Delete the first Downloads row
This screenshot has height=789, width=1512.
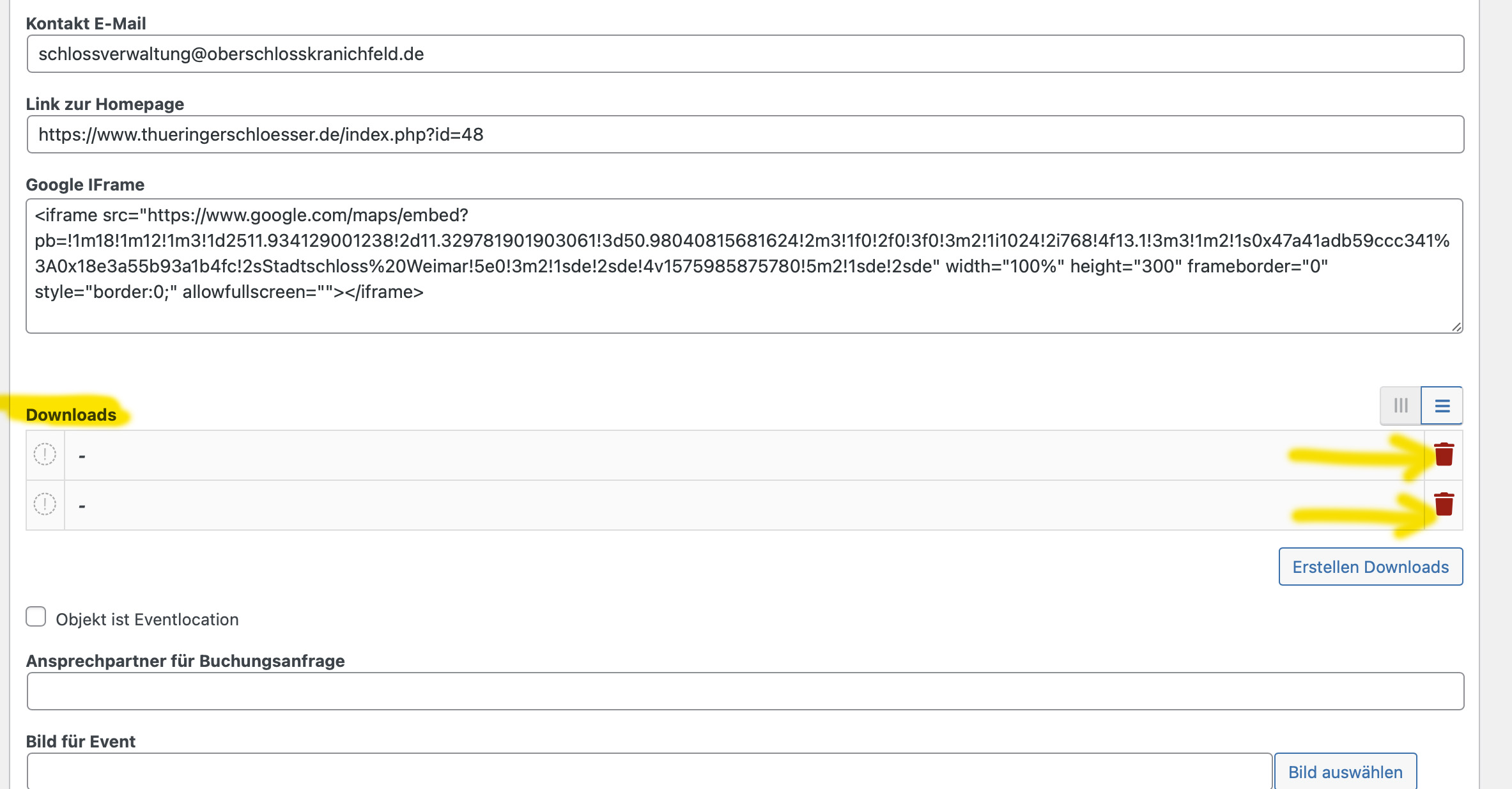pyautogui.click(x=1444, y=455)
